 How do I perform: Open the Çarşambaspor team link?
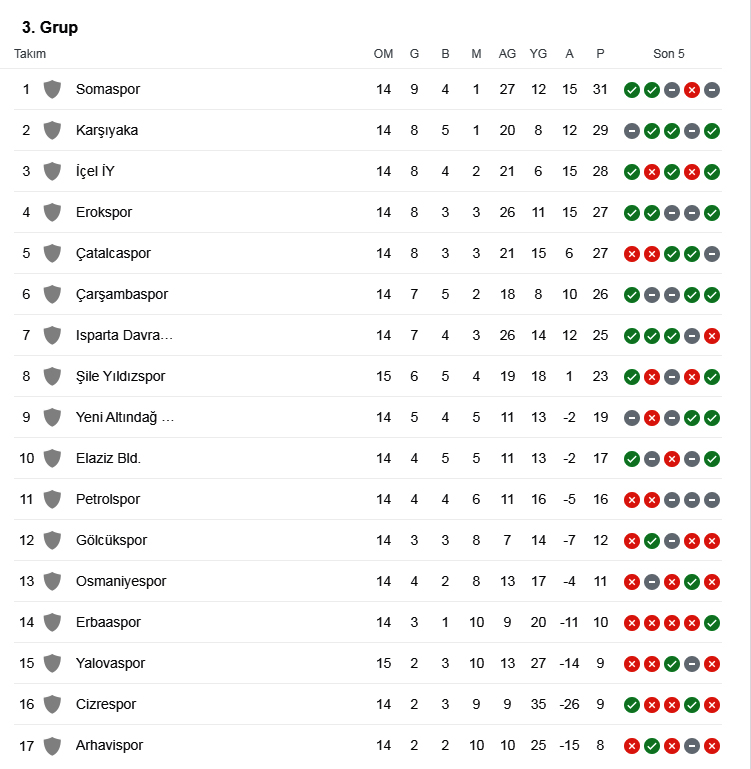pos(122,294)
